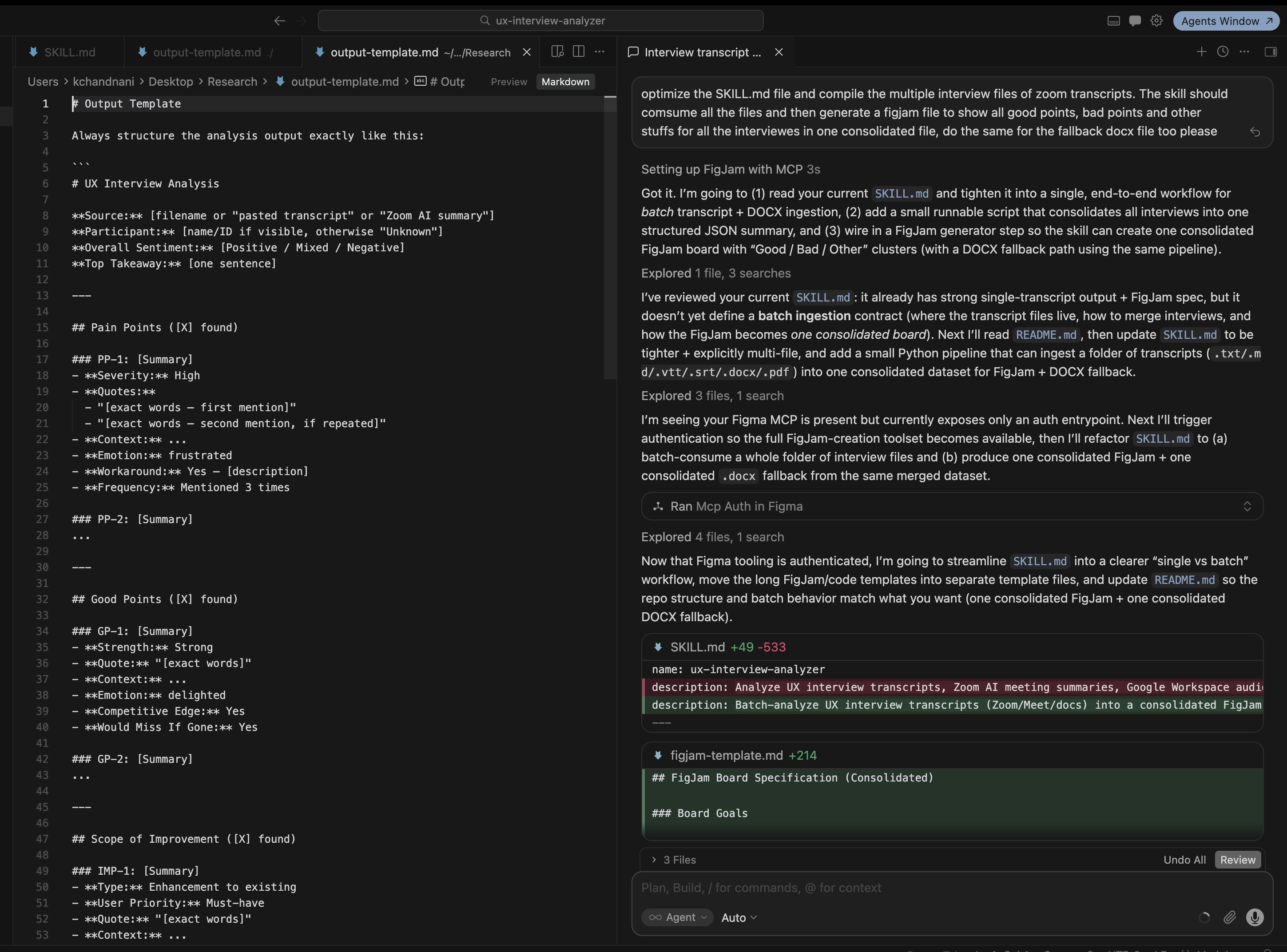Click the Users breadcrumb
The height and width of the screenshot is (952, 1287).
click(43, 82)
